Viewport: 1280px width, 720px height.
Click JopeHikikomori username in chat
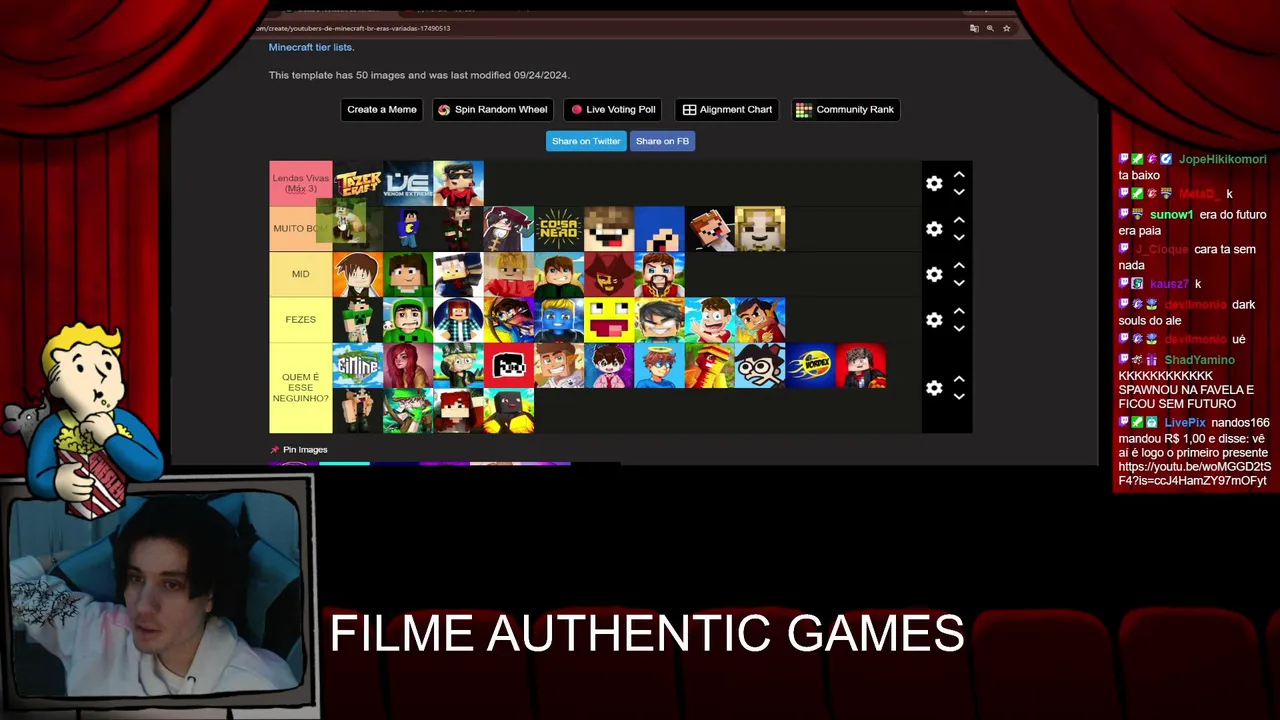(x=1222, y=159)
